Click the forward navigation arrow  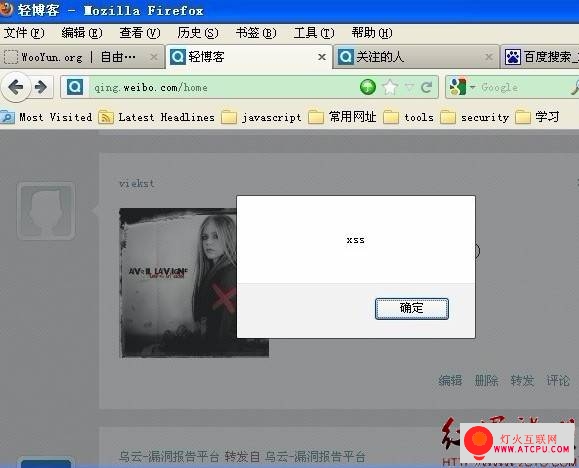point(41,87)
